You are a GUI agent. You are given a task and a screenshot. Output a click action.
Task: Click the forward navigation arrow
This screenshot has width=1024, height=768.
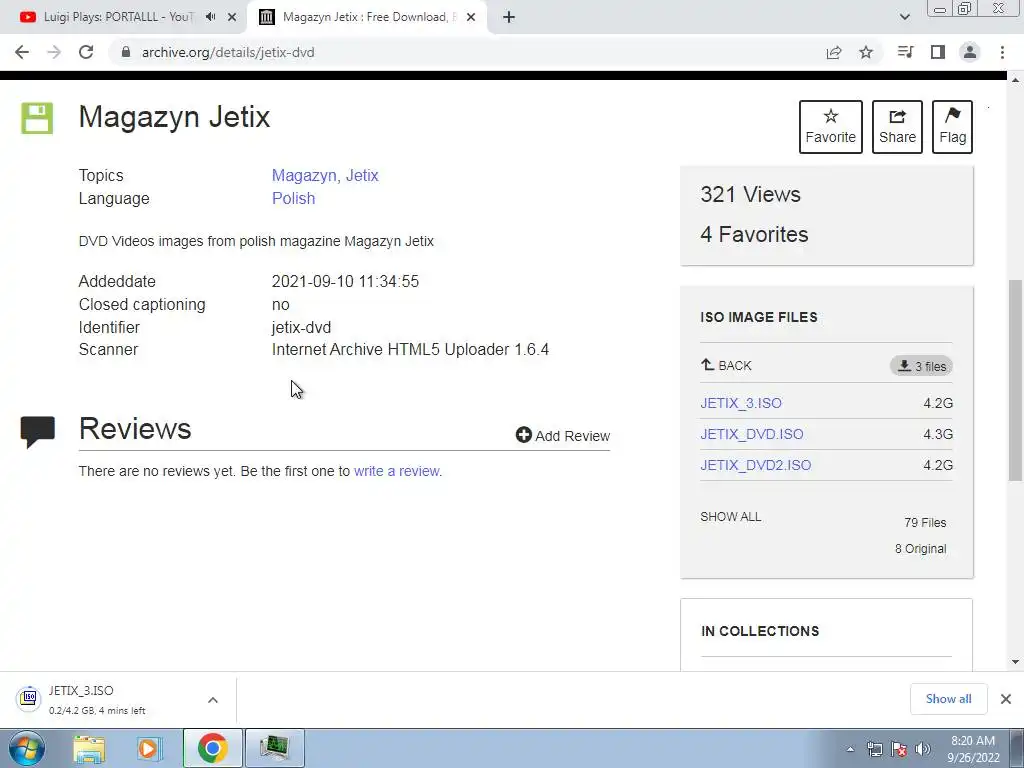[54, 52]
